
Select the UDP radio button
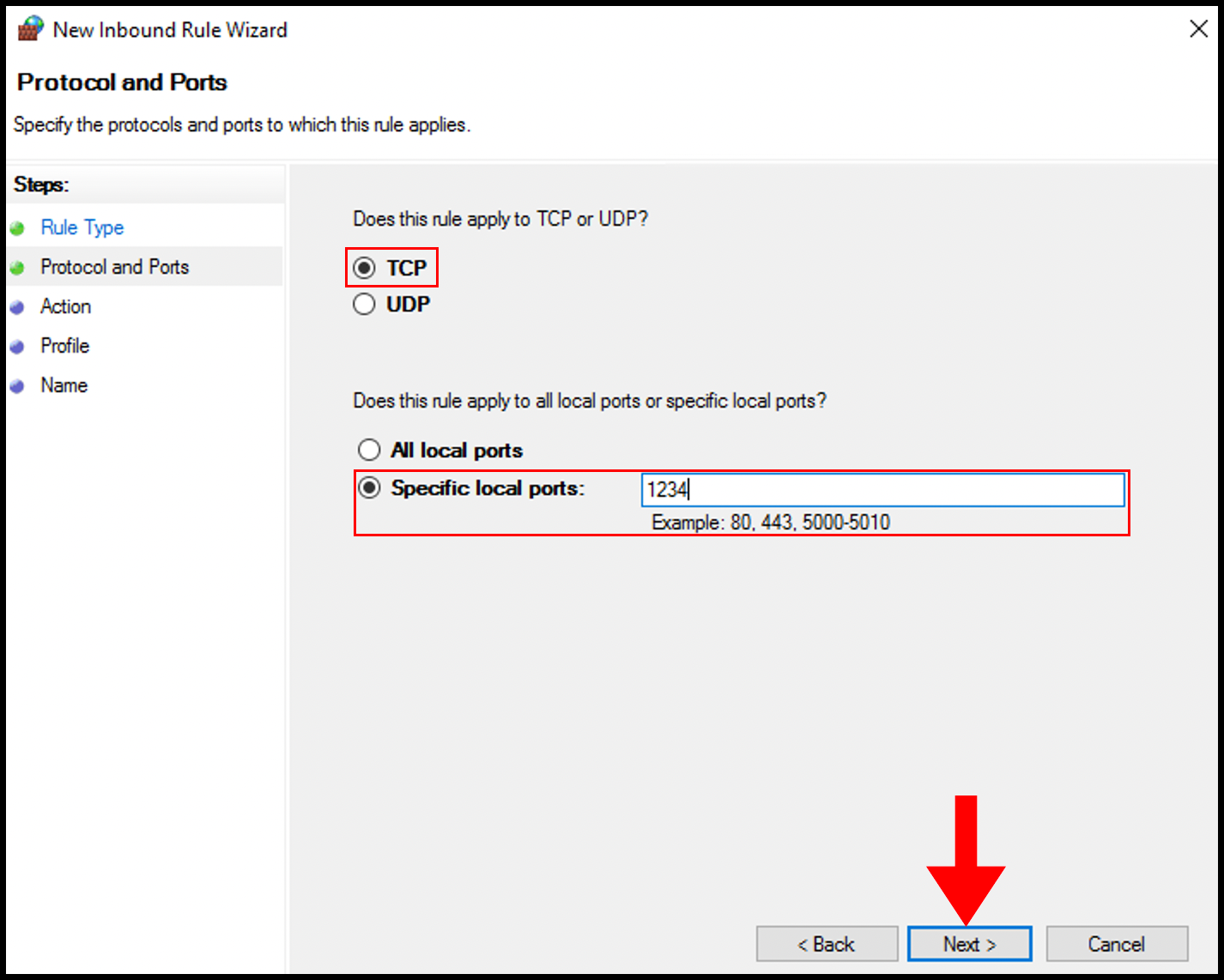point(364,304)
